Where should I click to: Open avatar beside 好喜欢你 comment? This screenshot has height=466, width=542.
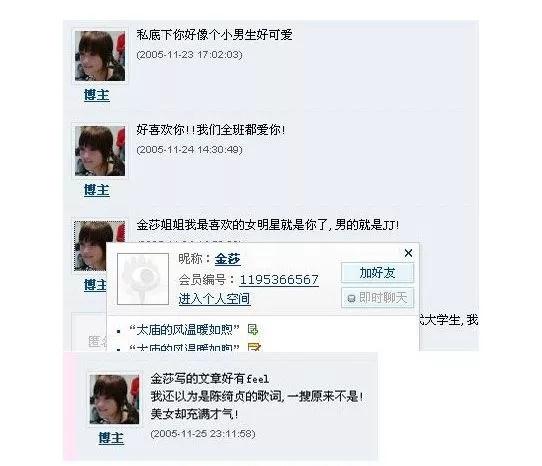[100, 151]
